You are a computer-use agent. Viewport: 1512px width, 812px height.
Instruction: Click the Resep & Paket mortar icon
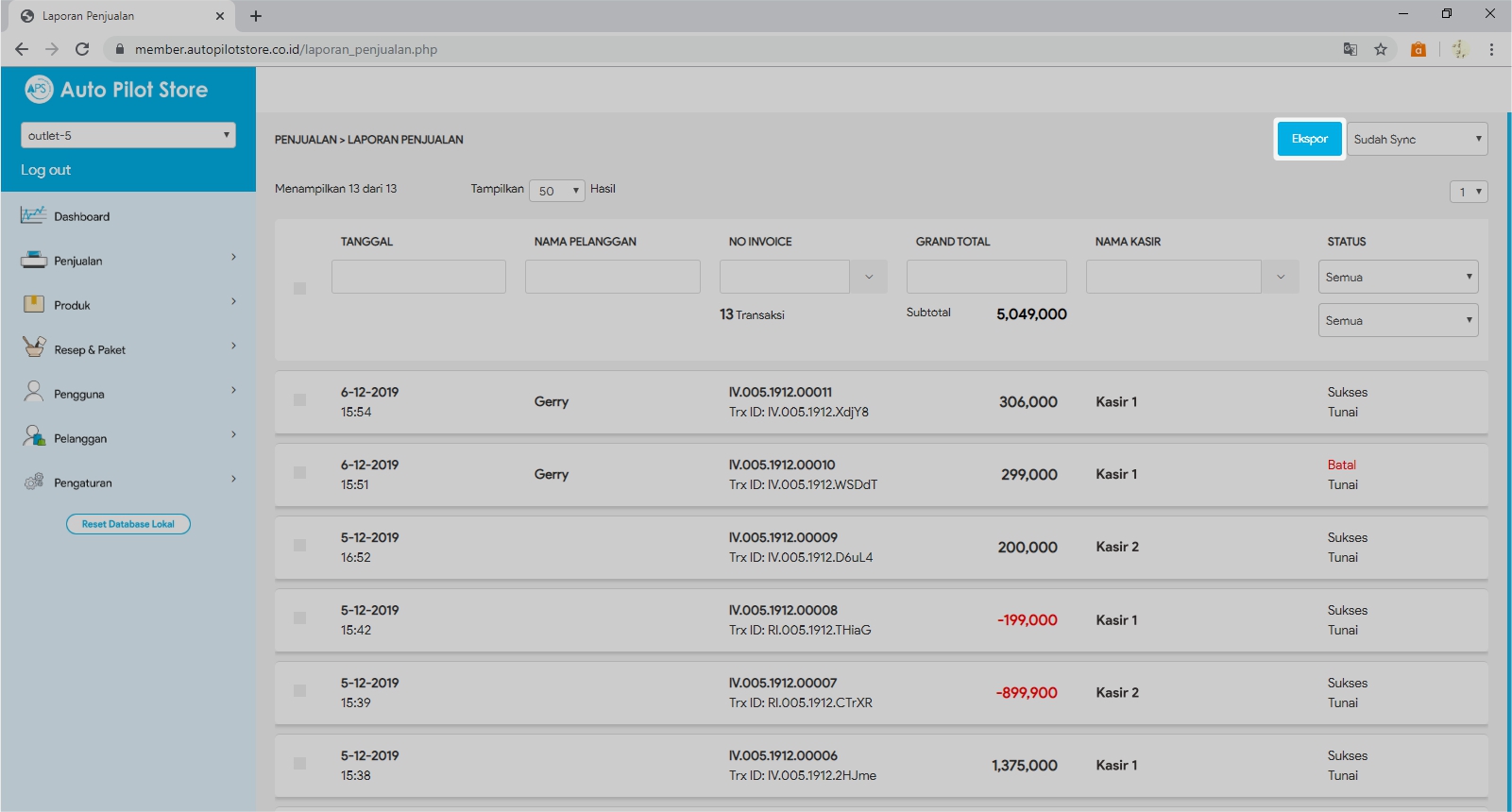click(x=33, y=347)
